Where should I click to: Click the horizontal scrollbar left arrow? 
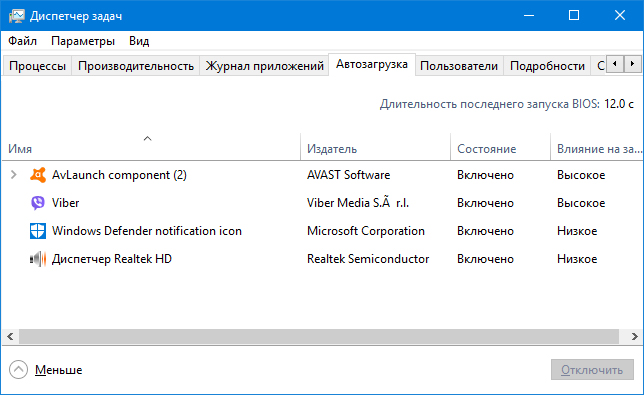click(x=10, y=337)
